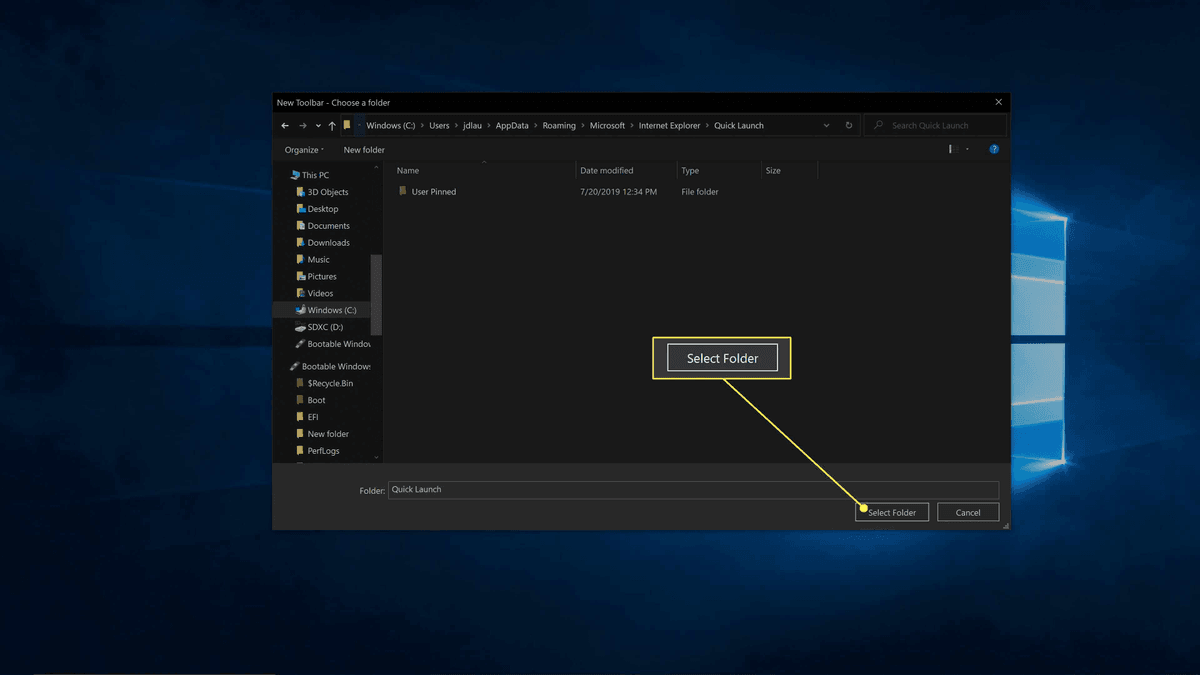Screen dimensions: 1200x675
Task: Open the Downloads folder from navigation pane
Action: [323, 242]
